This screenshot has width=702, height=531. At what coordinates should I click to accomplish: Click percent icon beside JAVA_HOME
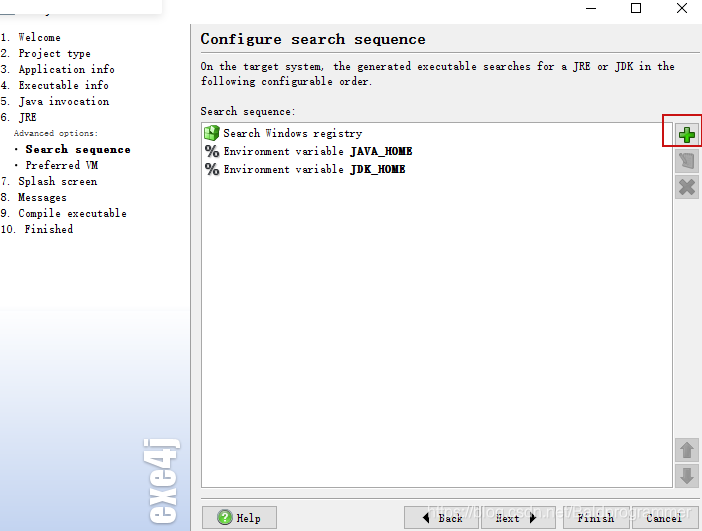tap(212, 151)
